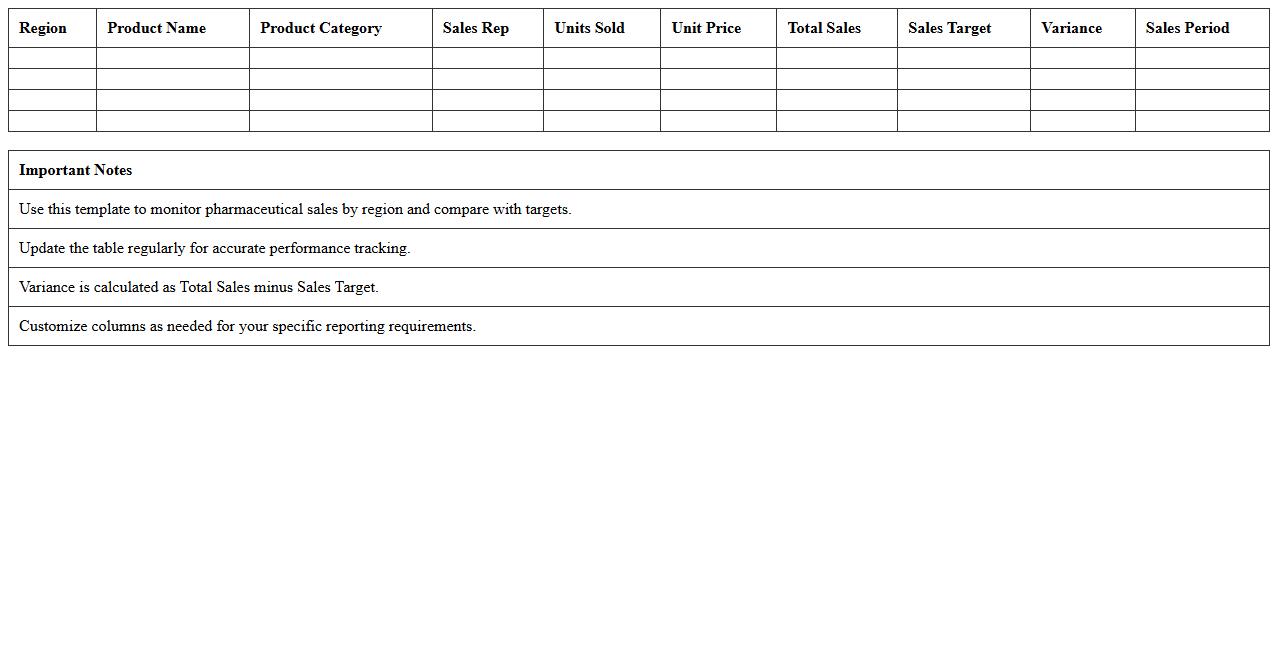Click the Units Sold column header
The width and height of the screenshot is (1278, 650).
(x=589, y=28)
